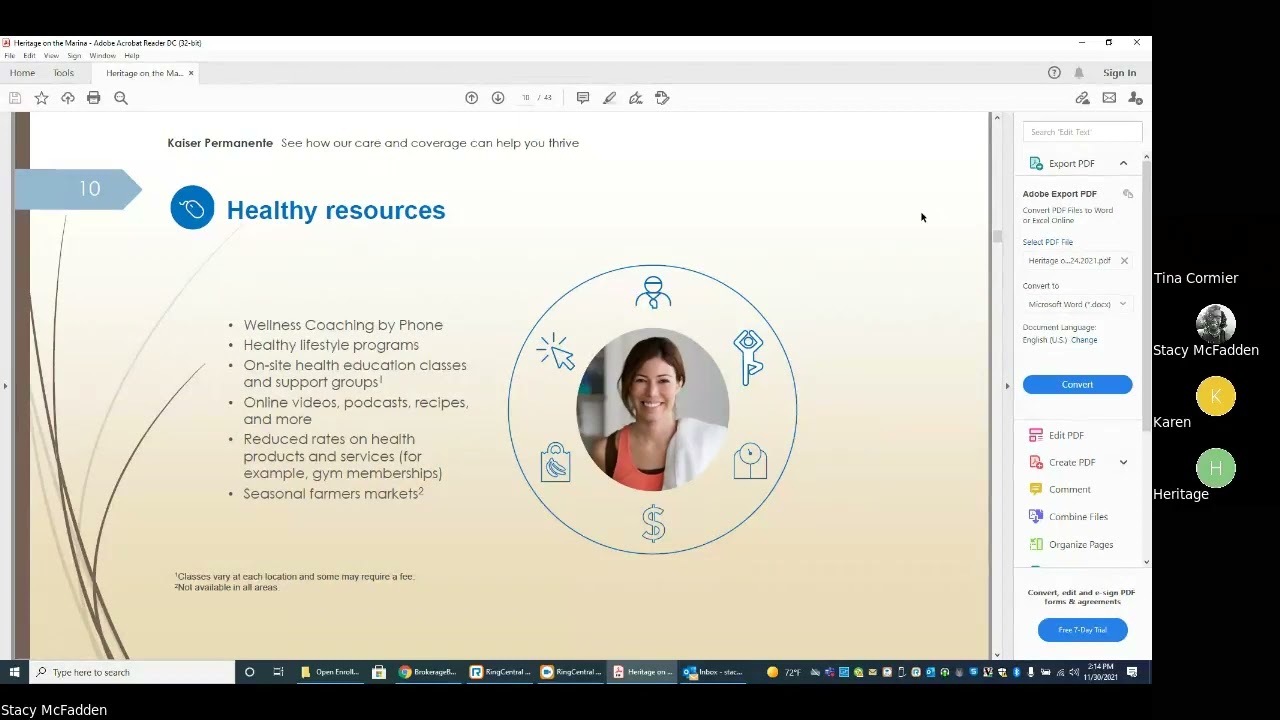Click the Search 'Edit Text' field
1280x720 pixels.
pos(1082,132)
